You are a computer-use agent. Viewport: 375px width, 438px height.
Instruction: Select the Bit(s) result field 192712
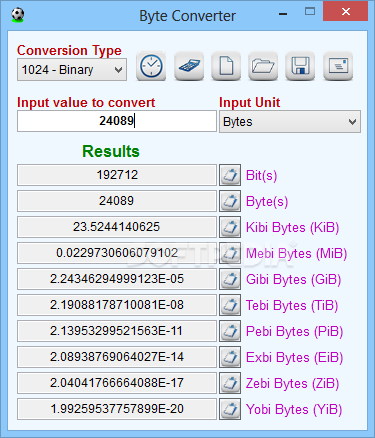(x=117, y=175)
